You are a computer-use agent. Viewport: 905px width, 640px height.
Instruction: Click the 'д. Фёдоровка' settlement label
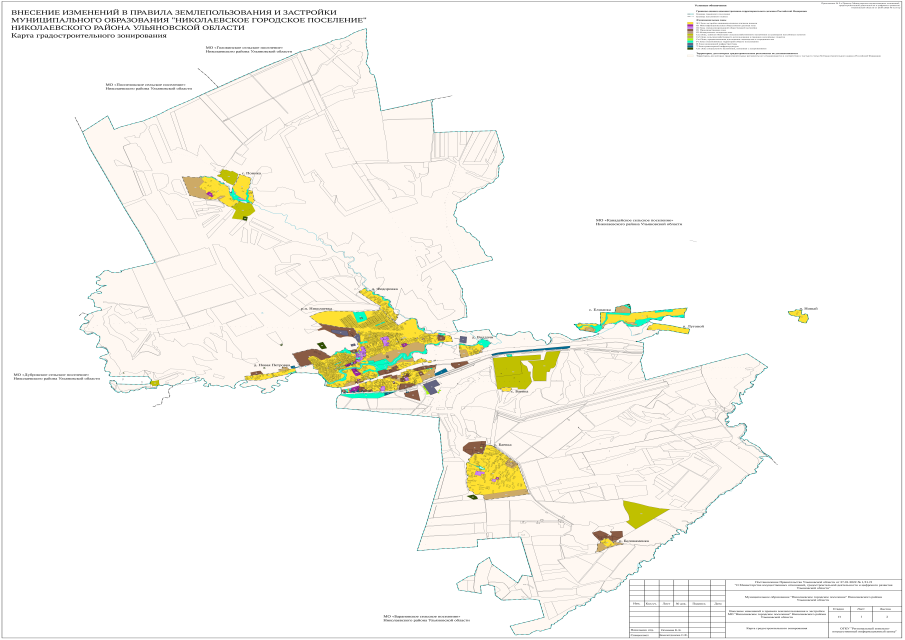384,289
